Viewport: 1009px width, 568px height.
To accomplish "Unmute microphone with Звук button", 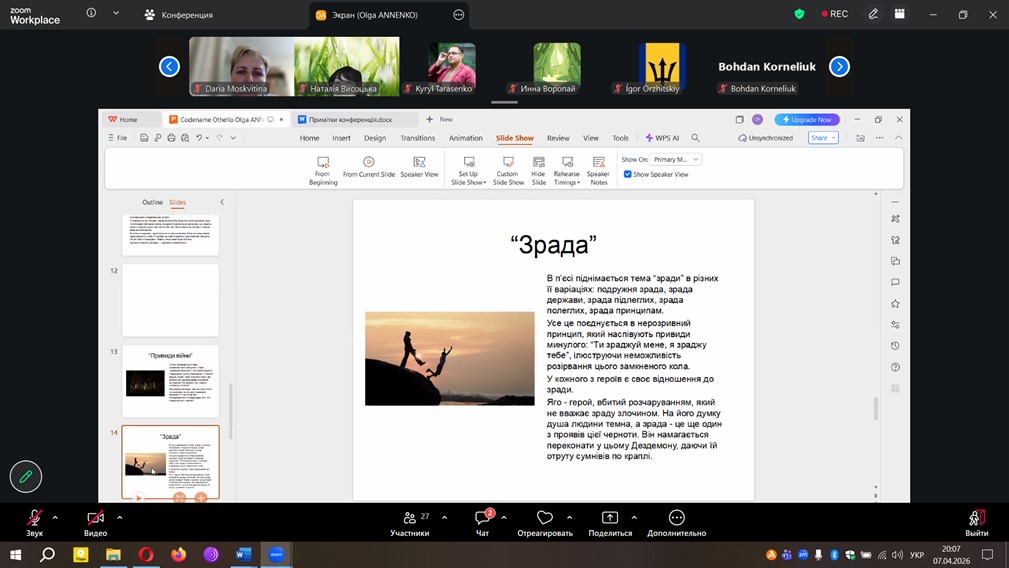I will pyautogui.click(x=35, y=518).
